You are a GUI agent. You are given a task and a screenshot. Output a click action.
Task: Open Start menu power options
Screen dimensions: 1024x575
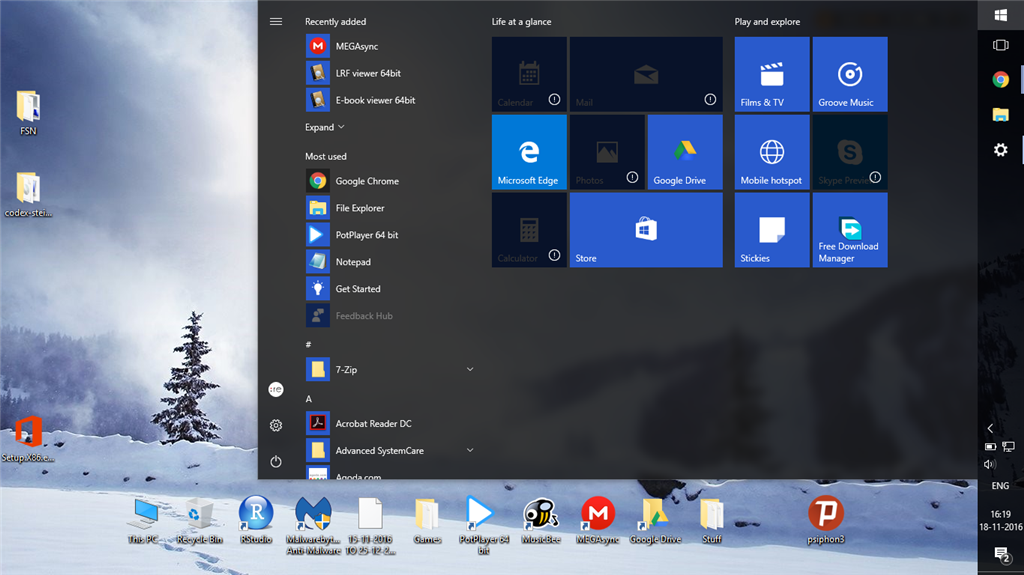coord(276,461)
